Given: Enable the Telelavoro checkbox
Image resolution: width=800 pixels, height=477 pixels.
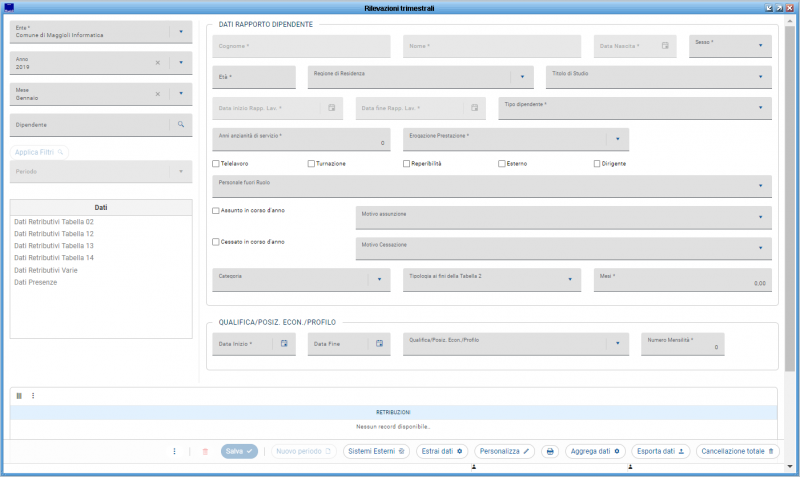Looking at the screenshot, I should click(x=216, y=163).
